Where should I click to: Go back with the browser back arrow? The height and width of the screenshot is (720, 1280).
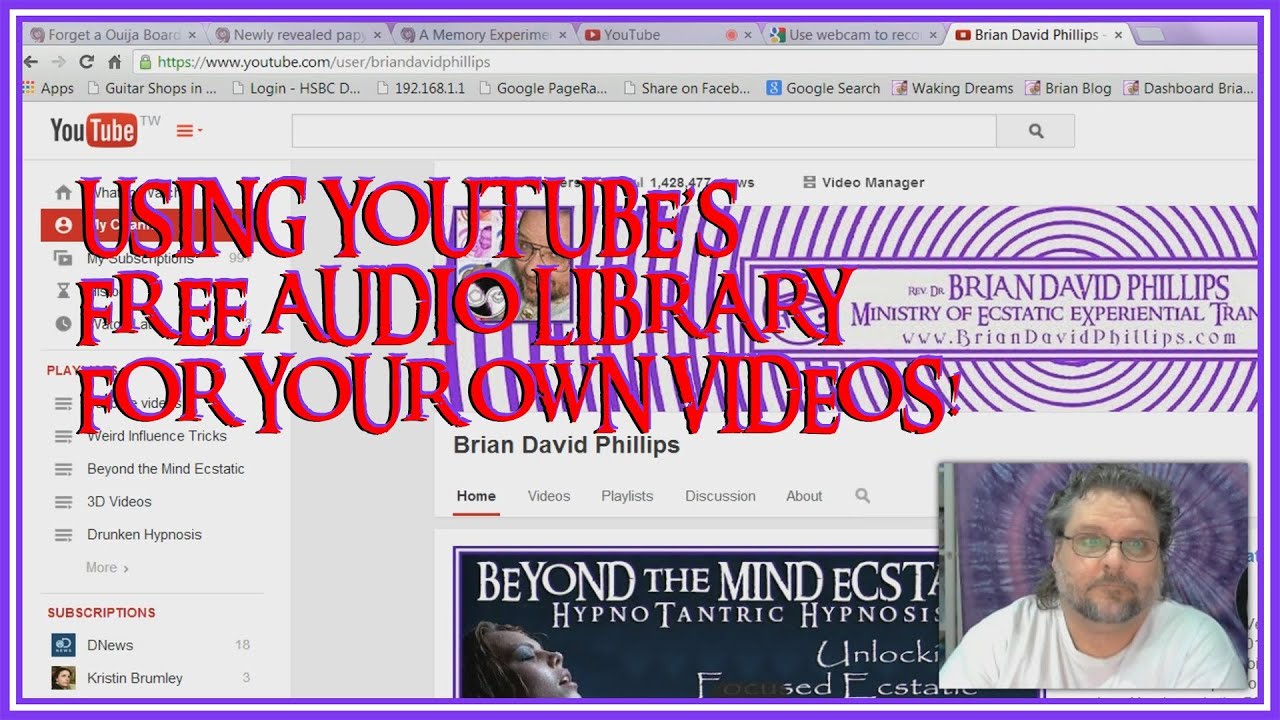[31, 62]
